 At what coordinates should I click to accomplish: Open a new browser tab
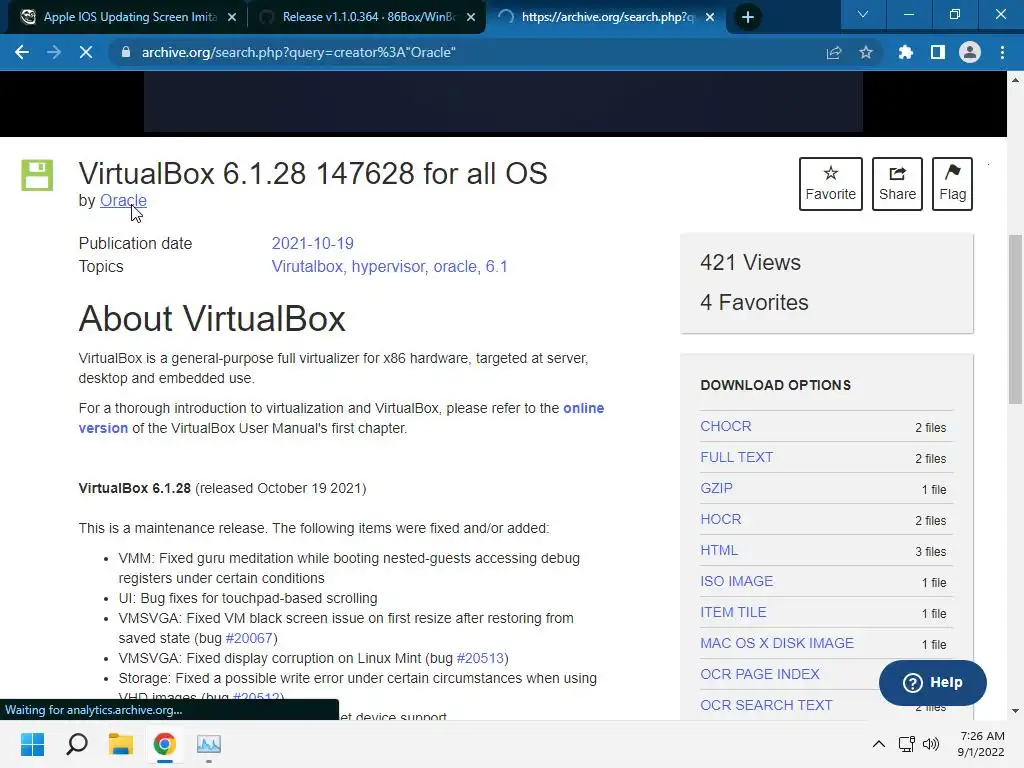click(x=748, y=17)
